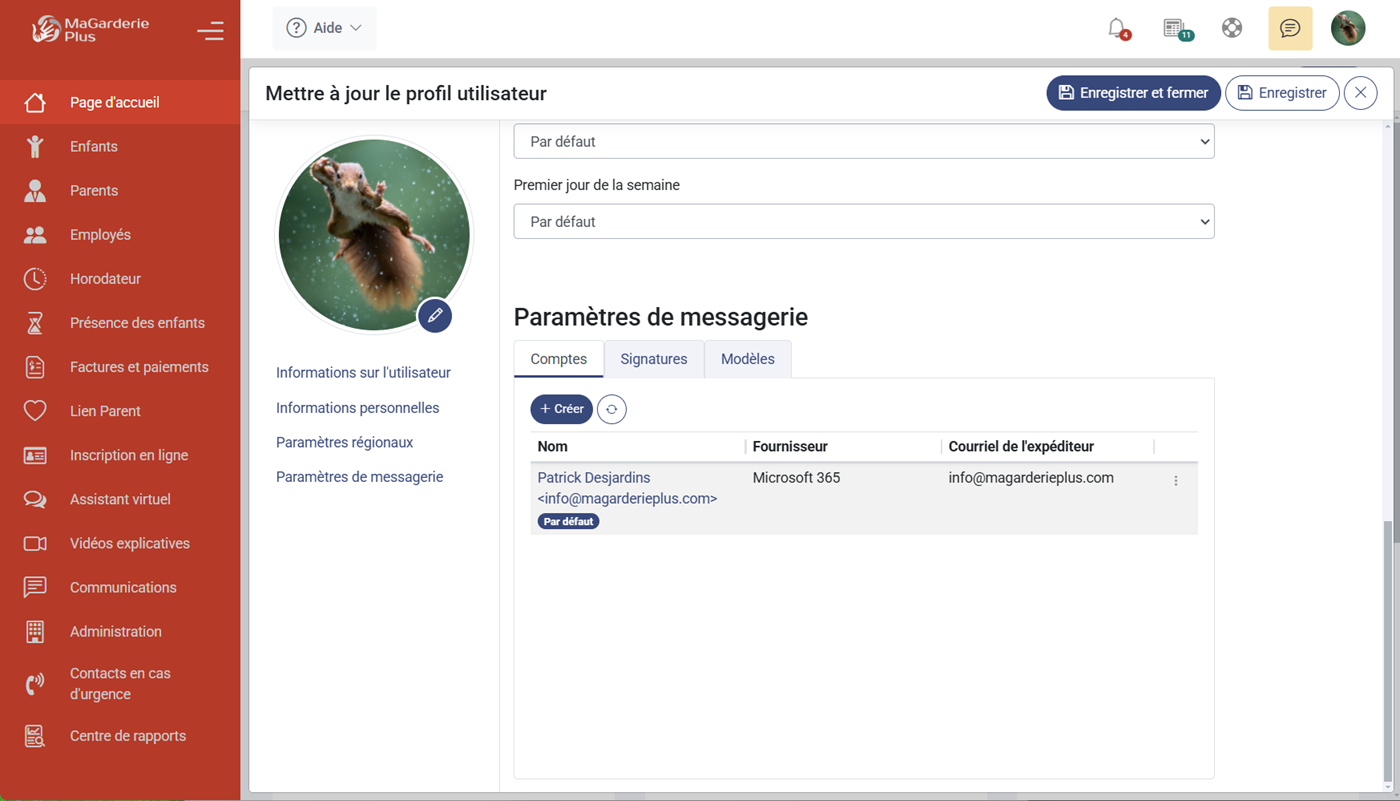The height and width of the screenshot is (801, 1400).
Task: Click Vidéos explicatives camera icon
Action: pyautogui.click(x=35, y=543)
